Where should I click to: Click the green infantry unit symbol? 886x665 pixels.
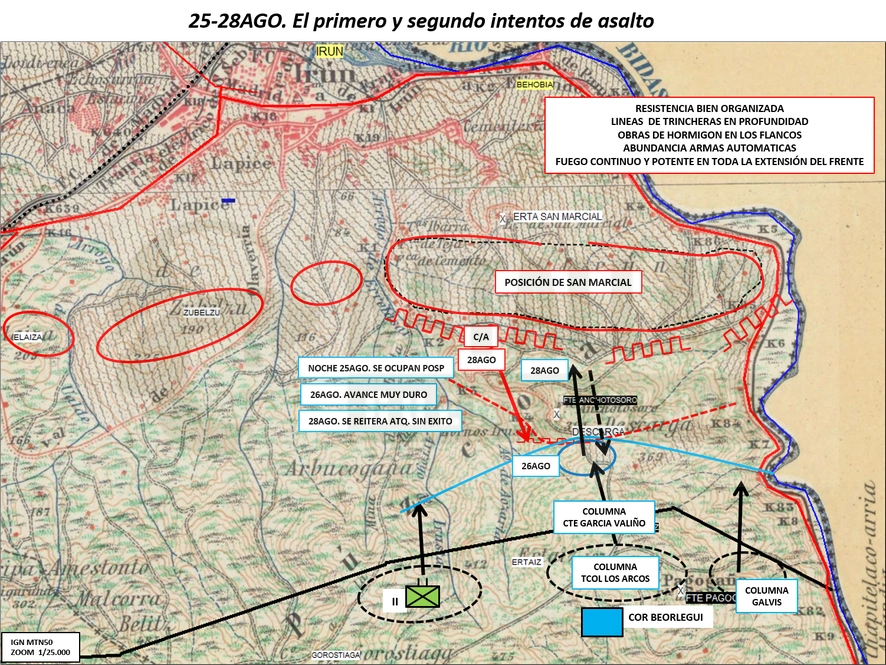click(x=423, y=597)
